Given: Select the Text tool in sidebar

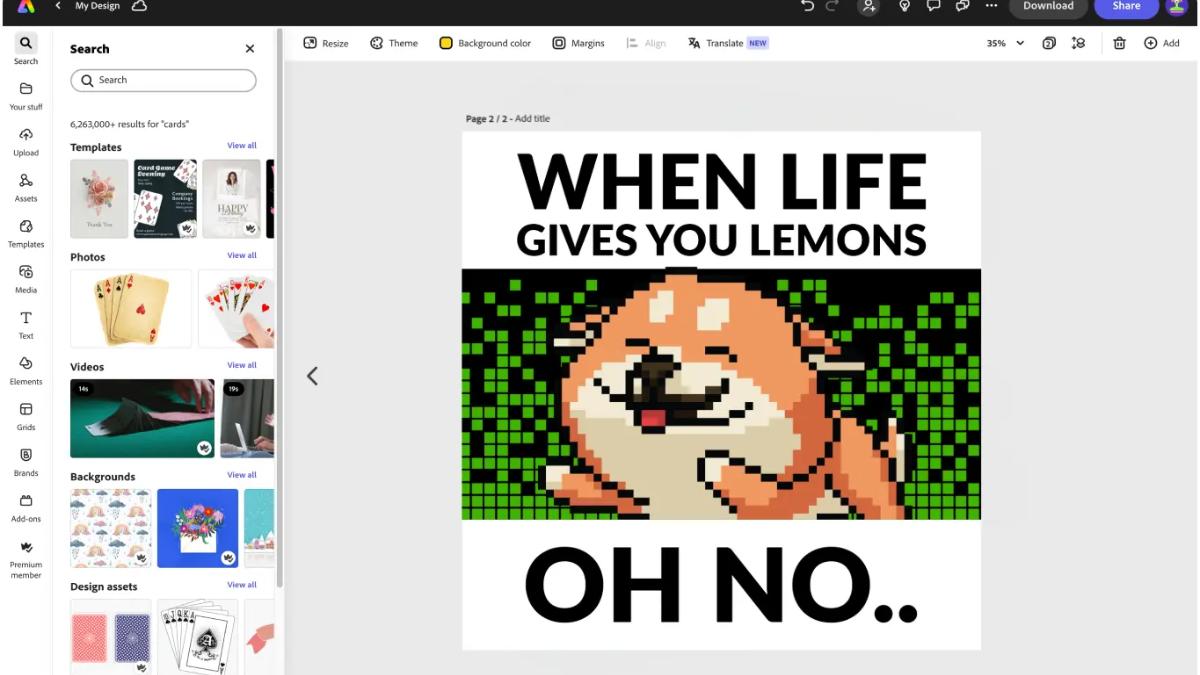Looking at the screenshot, I should 26,323.
